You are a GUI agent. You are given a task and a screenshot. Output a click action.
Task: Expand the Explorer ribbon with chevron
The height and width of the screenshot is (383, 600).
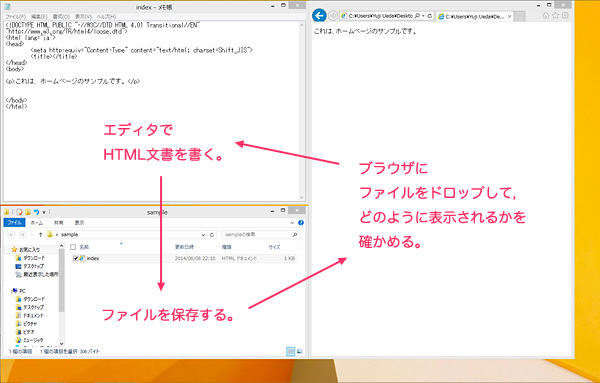292,223
